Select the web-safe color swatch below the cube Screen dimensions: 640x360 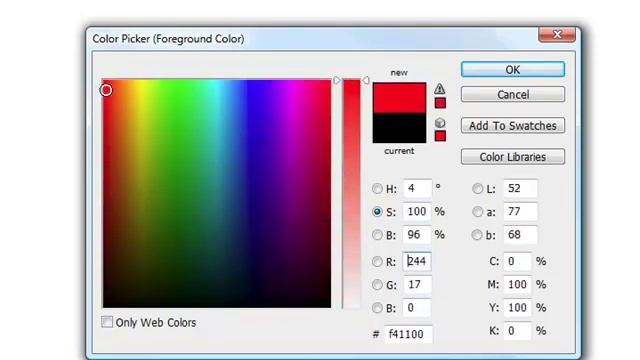click(440, 136)
